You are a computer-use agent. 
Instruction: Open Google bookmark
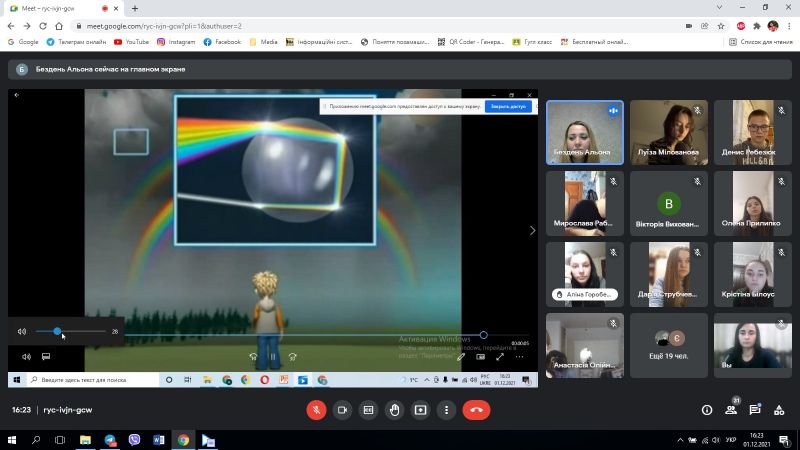point(23,42)
